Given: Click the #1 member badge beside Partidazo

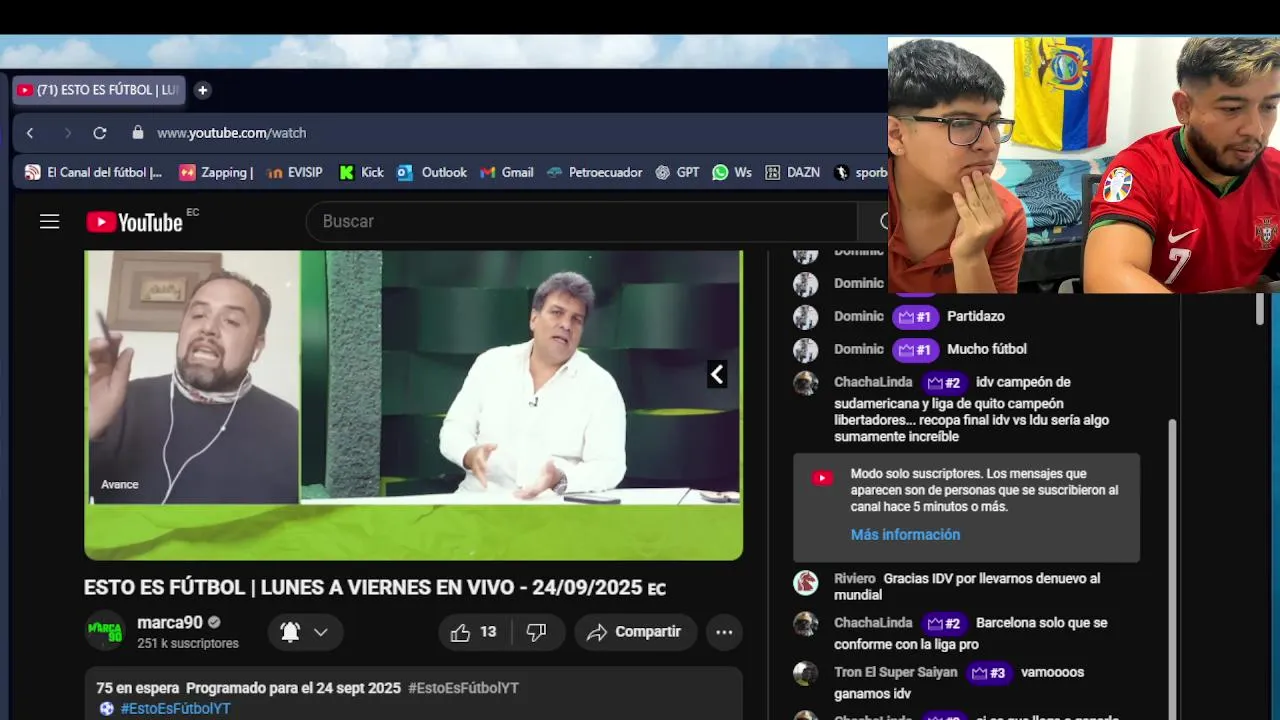Looking at the screenshot, I should [x=915, y=317].
